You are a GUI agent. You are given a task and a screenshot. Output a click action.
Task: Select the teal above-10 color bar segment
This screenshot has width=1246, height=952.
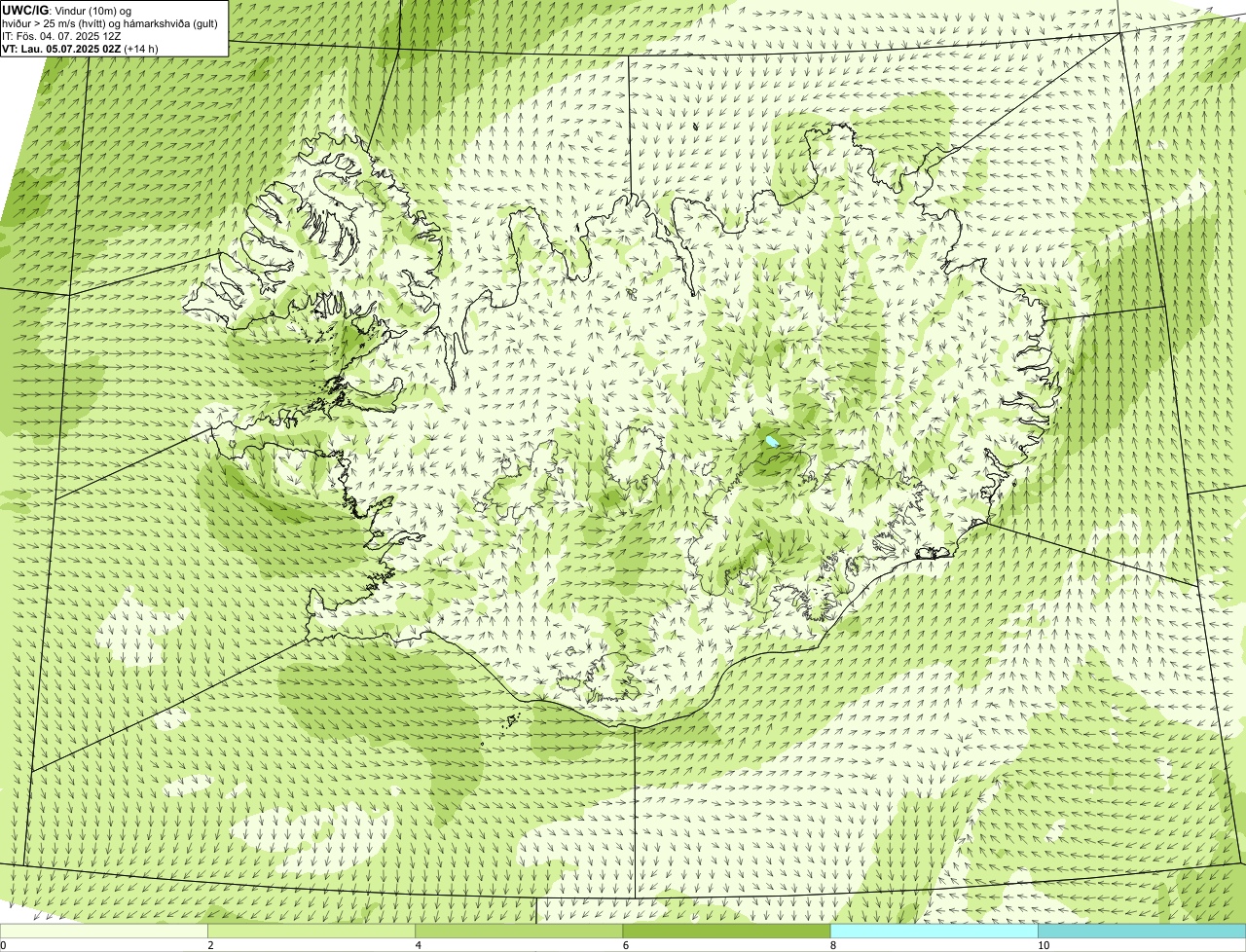[1142, 932]
